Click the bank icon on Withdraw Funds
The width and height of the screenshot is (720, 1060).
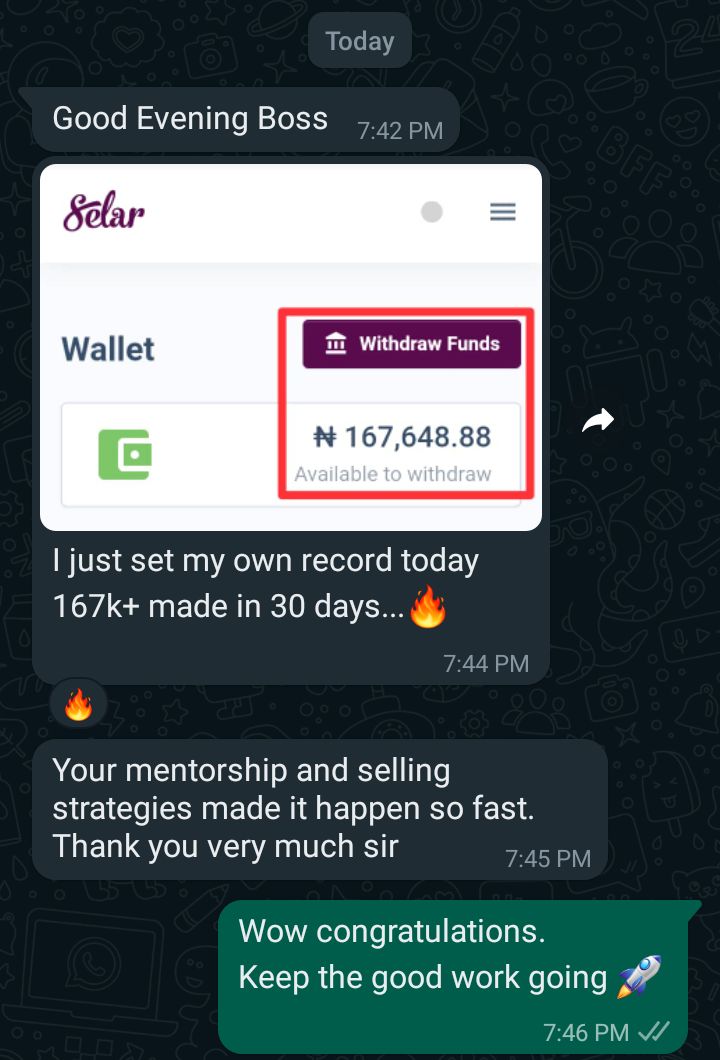(337, 344)
